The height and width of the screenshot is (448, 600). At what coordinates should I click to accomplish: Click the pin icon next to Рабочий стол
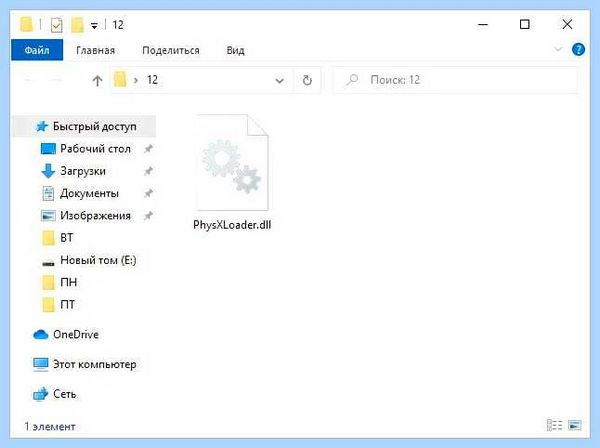tap(148, 149)
